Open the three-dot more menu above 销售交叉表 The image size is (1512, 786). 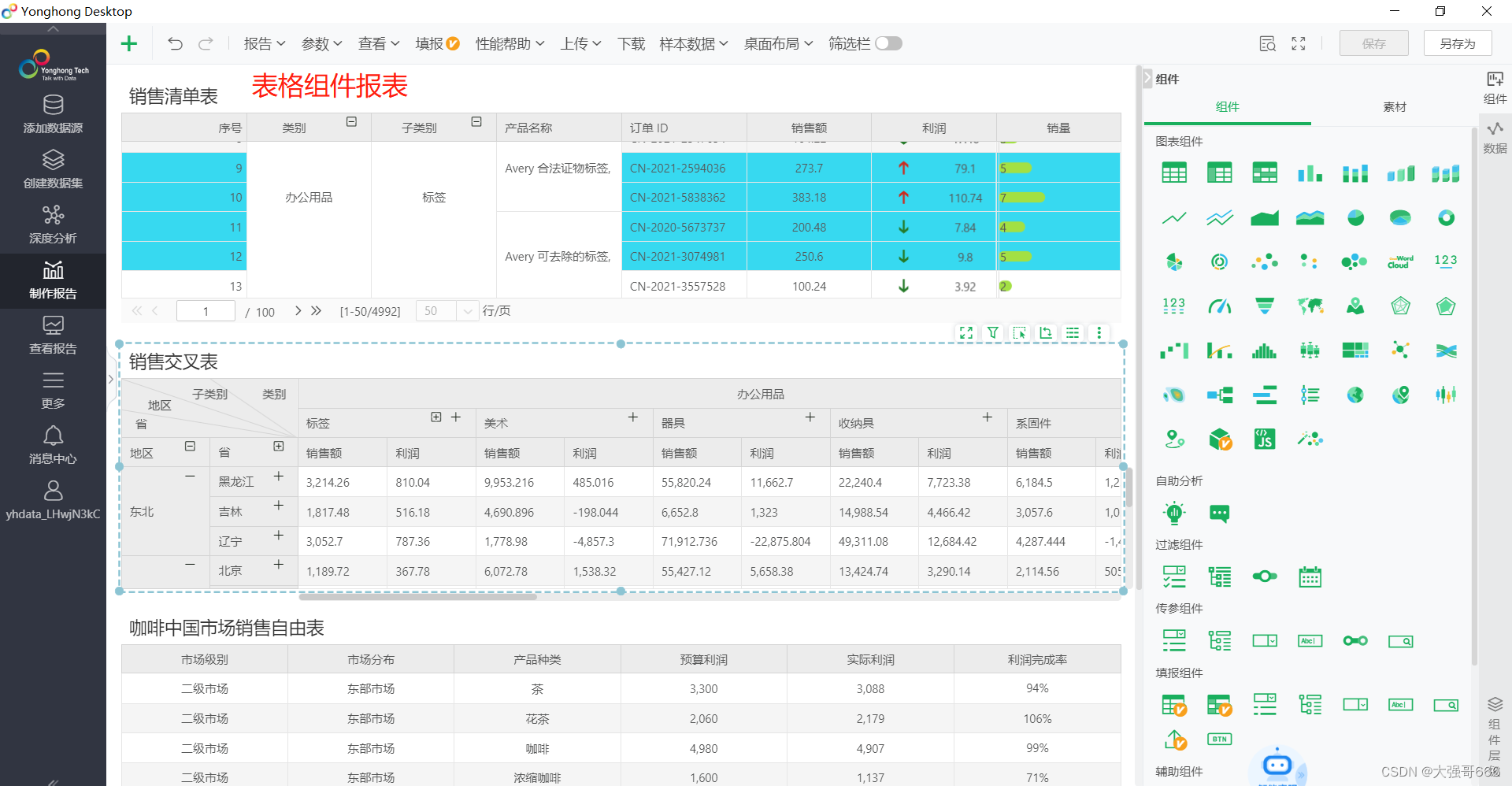[1099, 332]
